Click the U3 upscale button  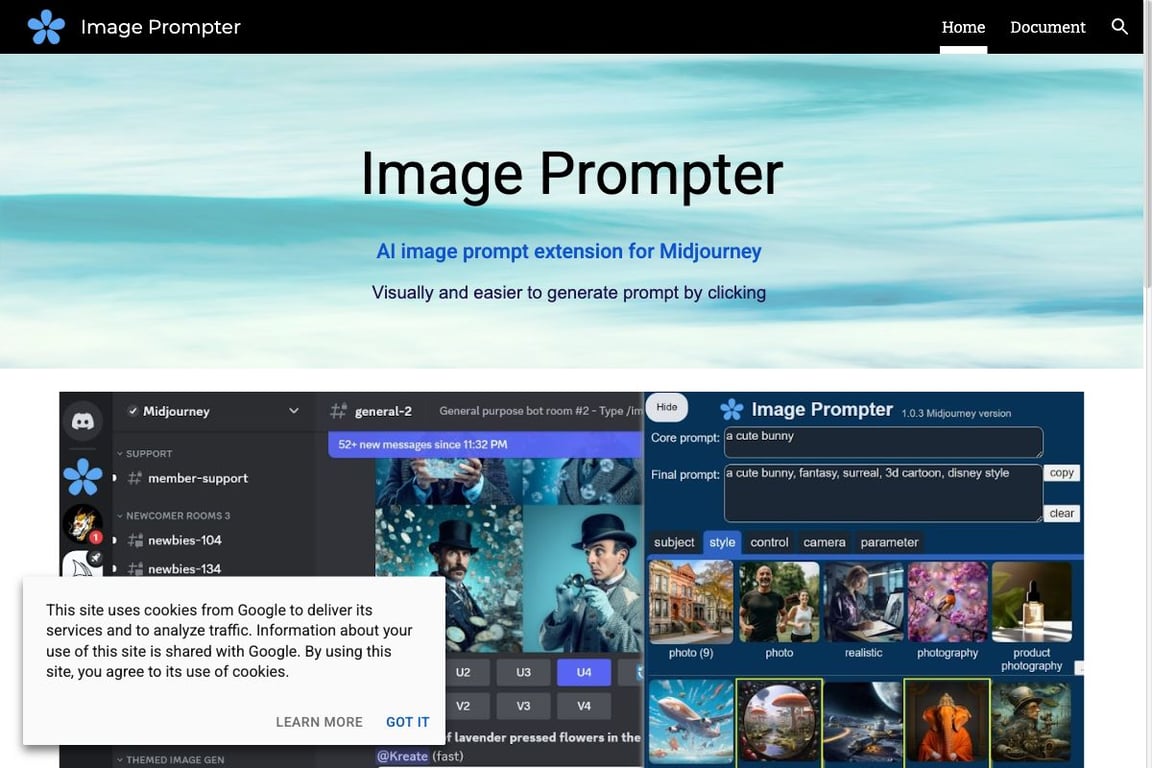523,672
